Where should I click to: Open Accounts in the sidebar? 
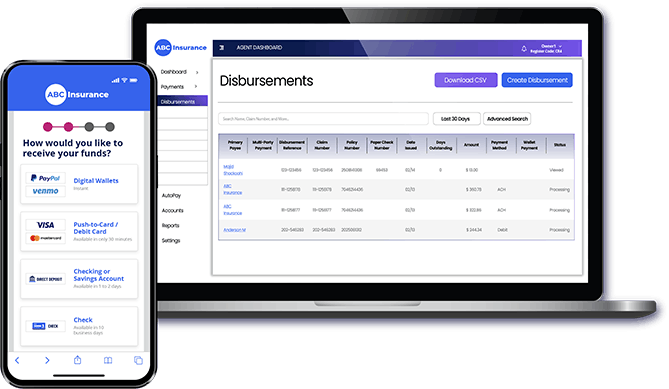click(x=172, y=210)
